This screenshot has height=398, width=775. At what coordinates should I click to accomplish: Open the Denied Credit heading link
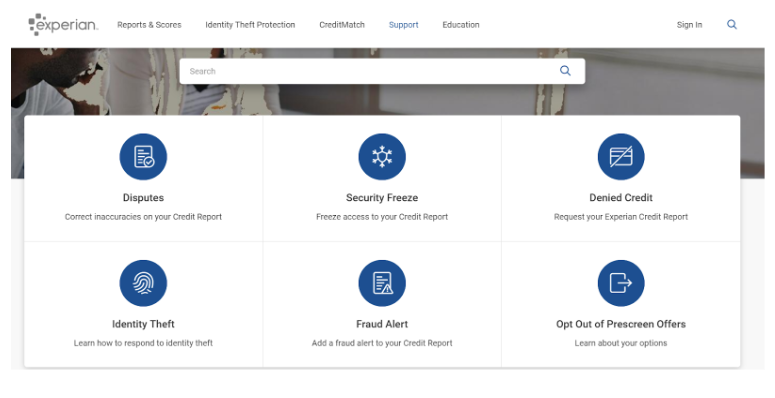[x=621, y=198]
